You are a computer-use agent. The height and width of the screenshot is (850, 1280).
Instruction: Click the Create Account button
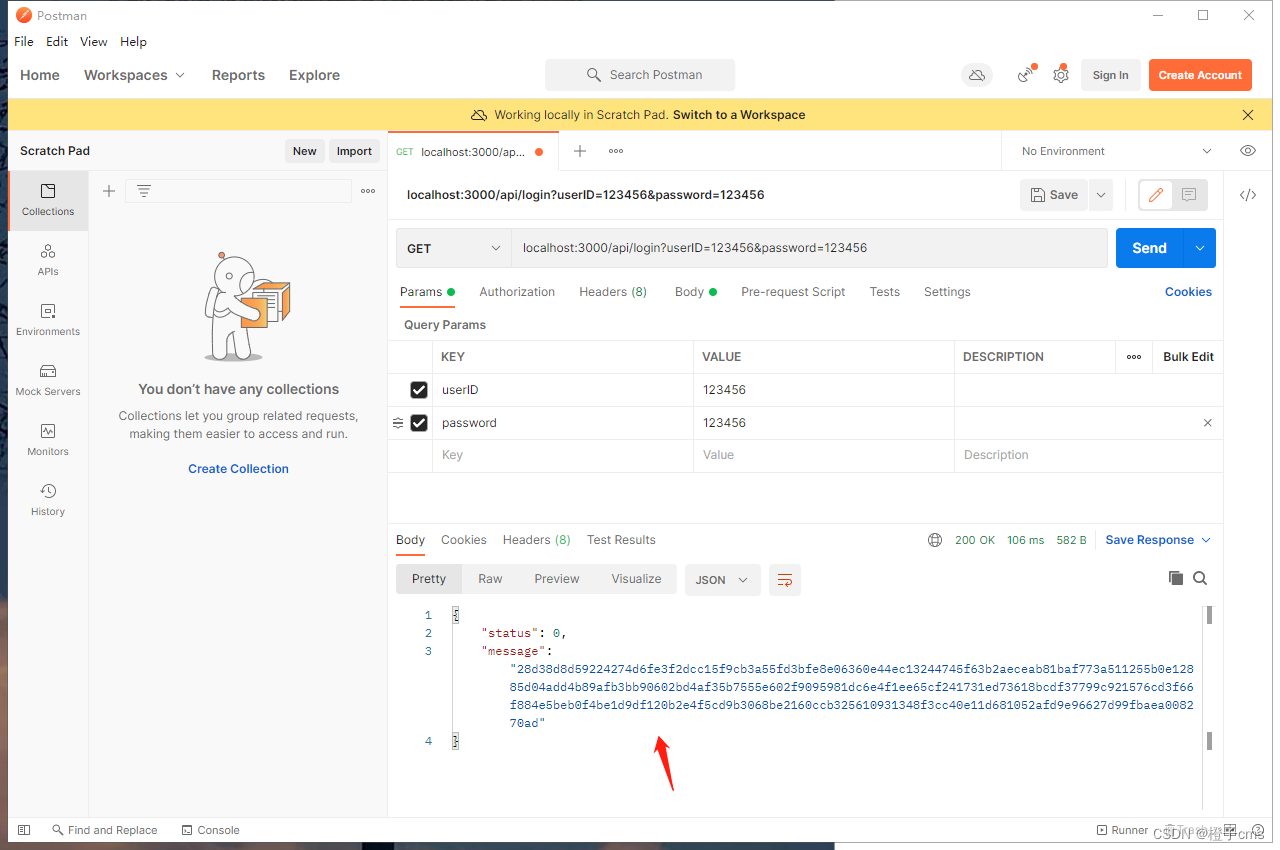tap(1200, 75)
